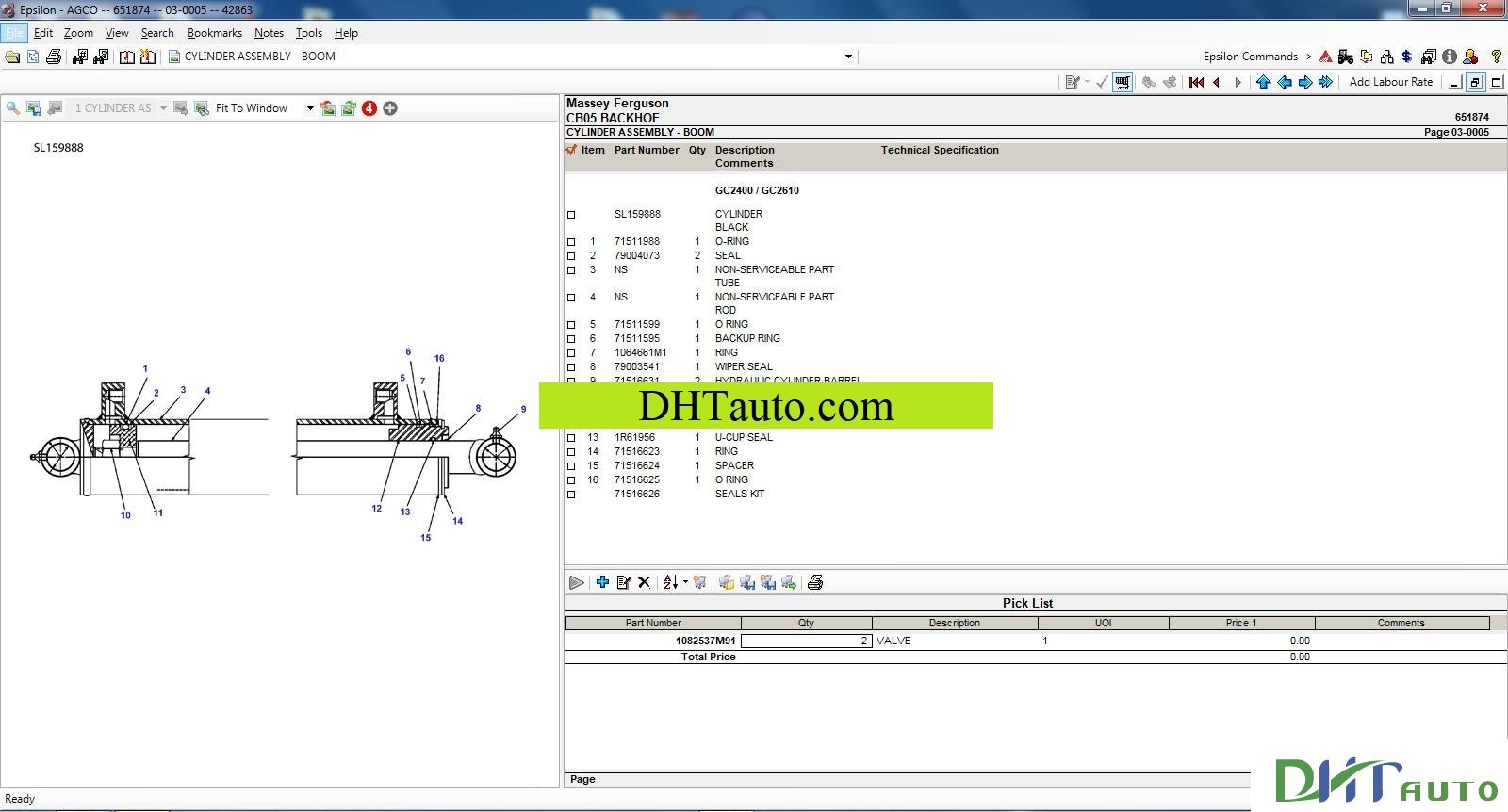Click the printer icon in the top toolbar
Screen dimensions: 1508x812
[x=54, y=57]
